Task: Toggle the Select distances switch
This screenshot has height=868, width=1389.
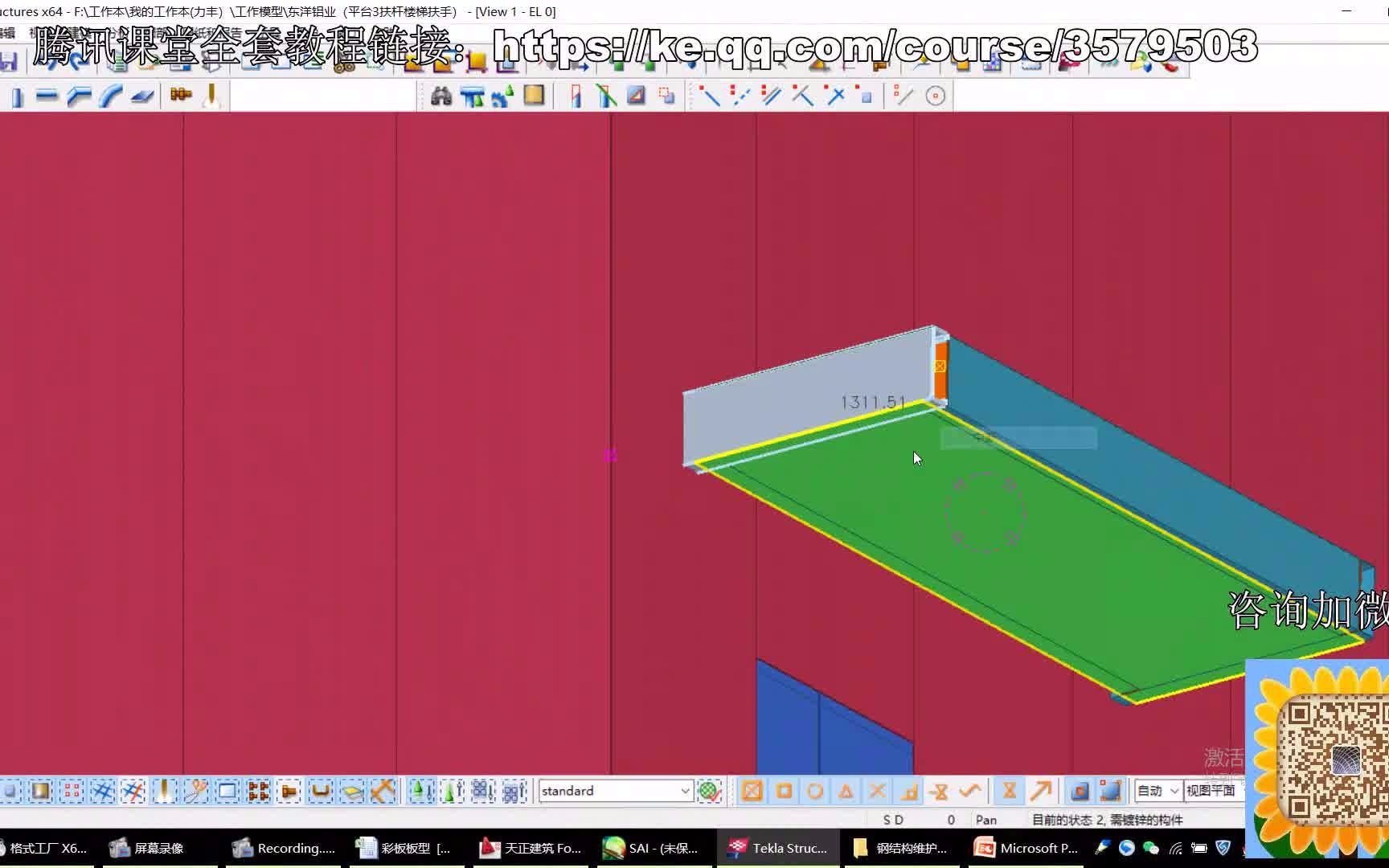Action: point(383,792)
